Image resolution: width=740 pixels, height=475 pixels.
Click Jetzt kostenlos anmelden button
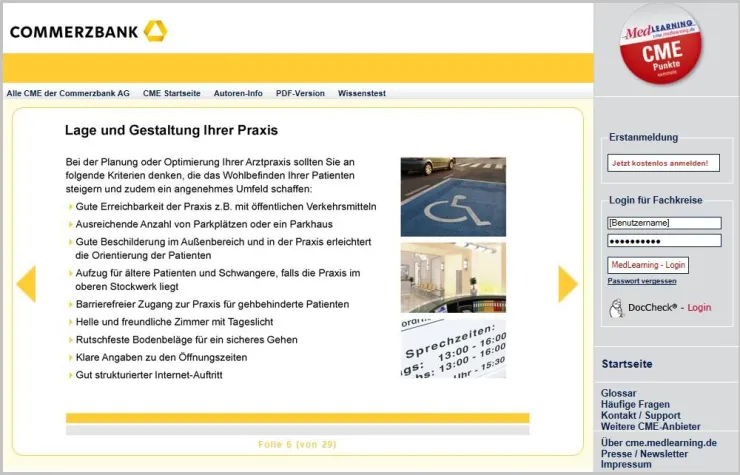[x=662, y=163]
